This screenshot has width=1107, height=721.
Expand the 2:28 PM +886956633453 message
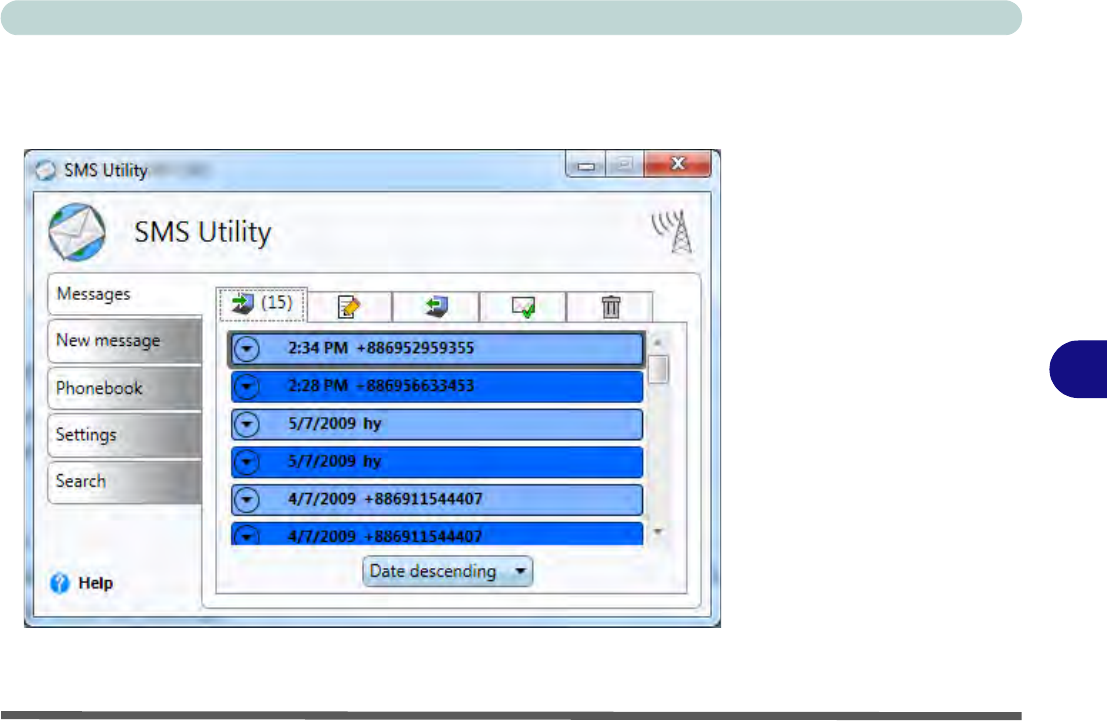(x=246, y=386)
